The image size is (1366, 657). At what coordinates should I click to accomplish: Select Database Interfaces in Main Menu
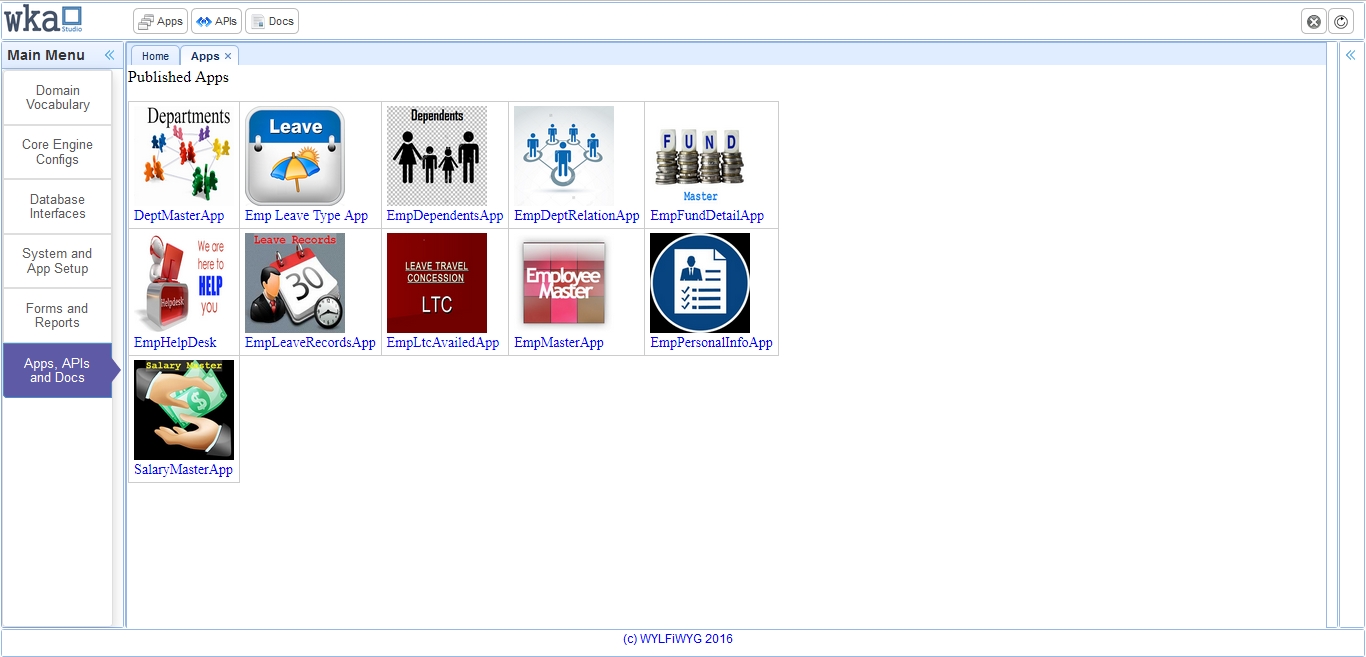[57, 207]
